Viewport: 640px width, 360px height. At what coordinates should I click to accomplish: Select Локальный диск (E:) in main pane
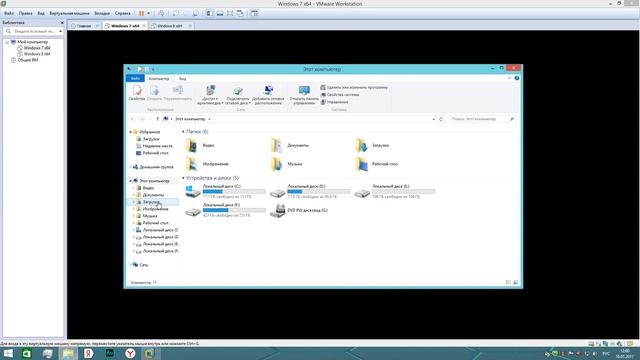[395, 191]
